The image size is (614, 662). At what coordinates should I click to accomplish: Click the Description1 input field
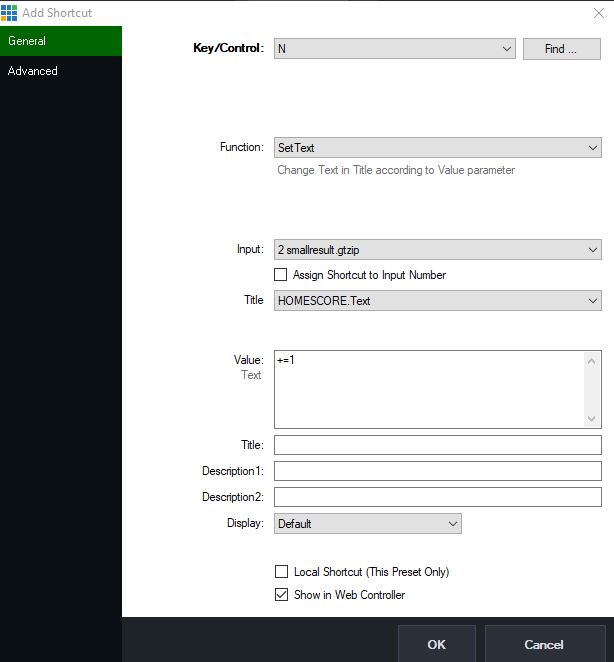pyautogui.click(x=438, y=471)
